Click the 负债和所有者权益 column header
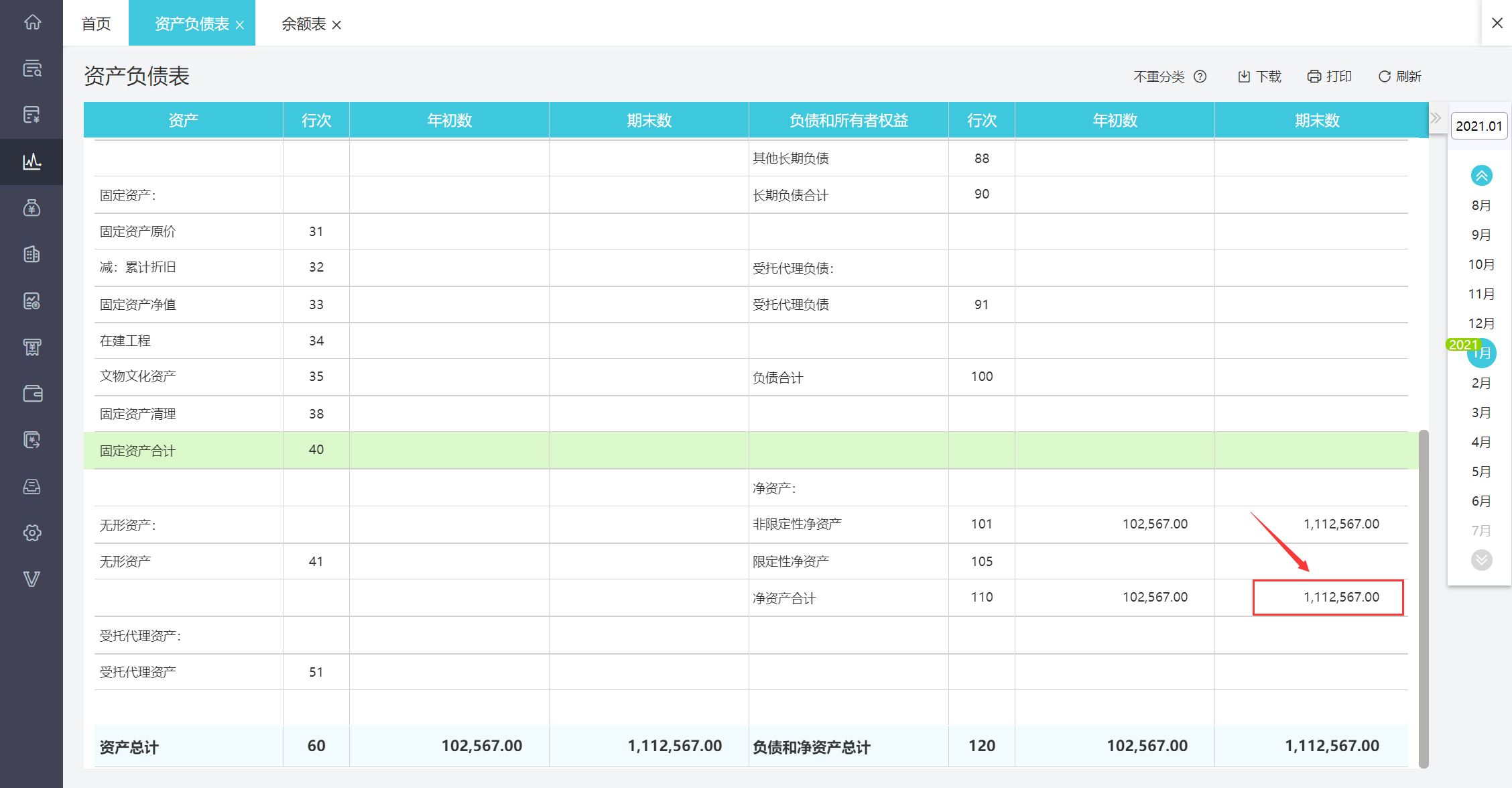 848,120
